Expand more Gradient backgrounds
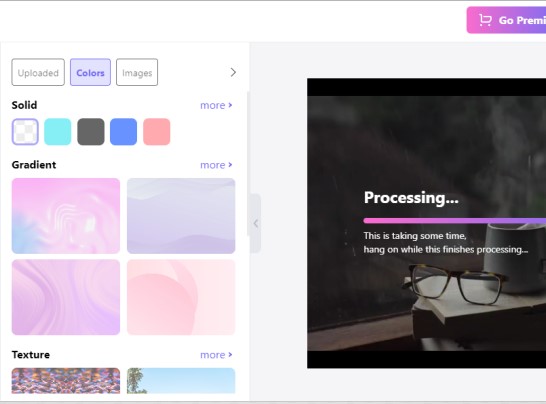The image size is (546, 404). [x=216, y=165]
